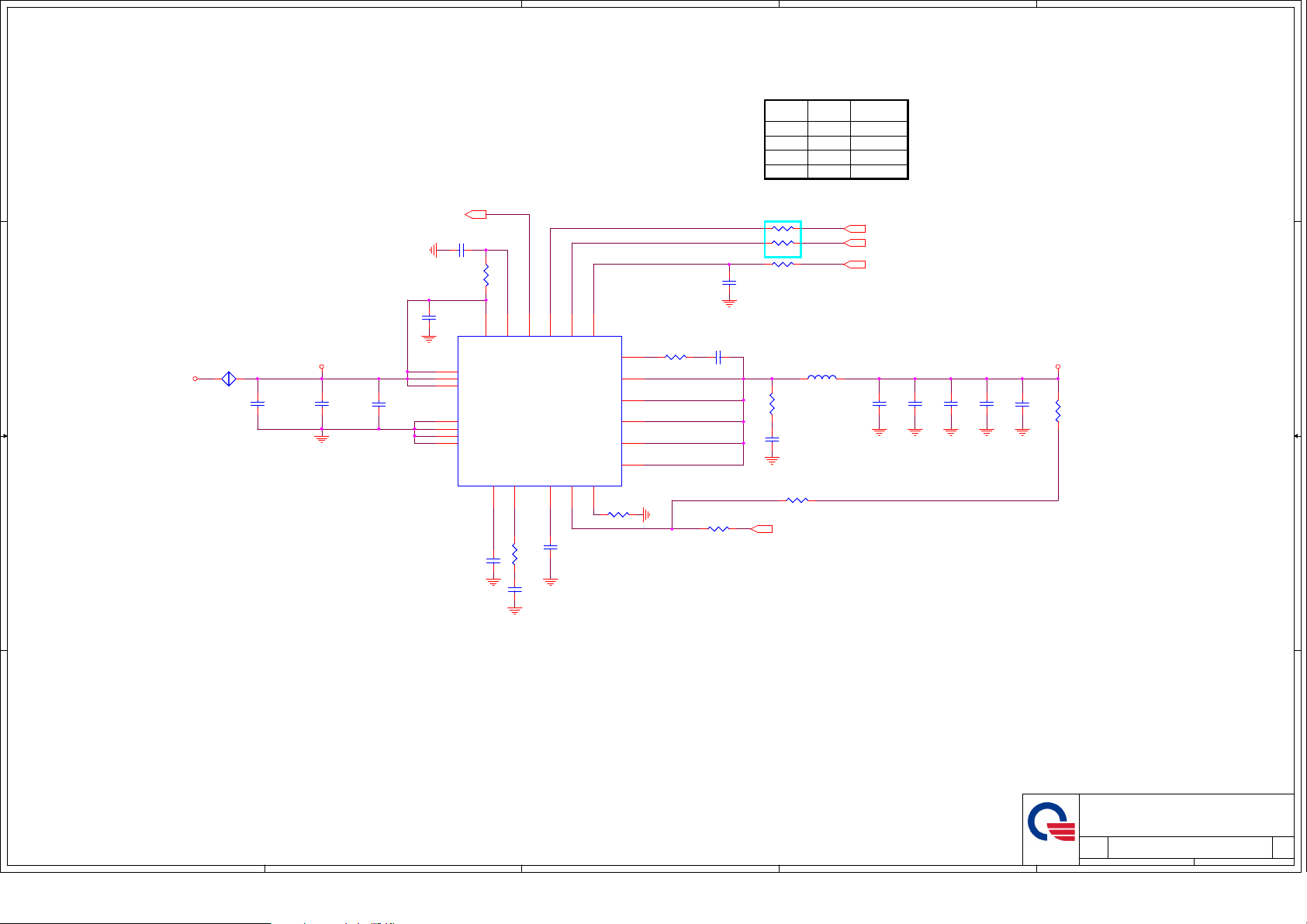The height and width of the screenshot is (924, 1307).
Task: Select the last output capacitor before the far-right resistor
Action: [1022, 404]
